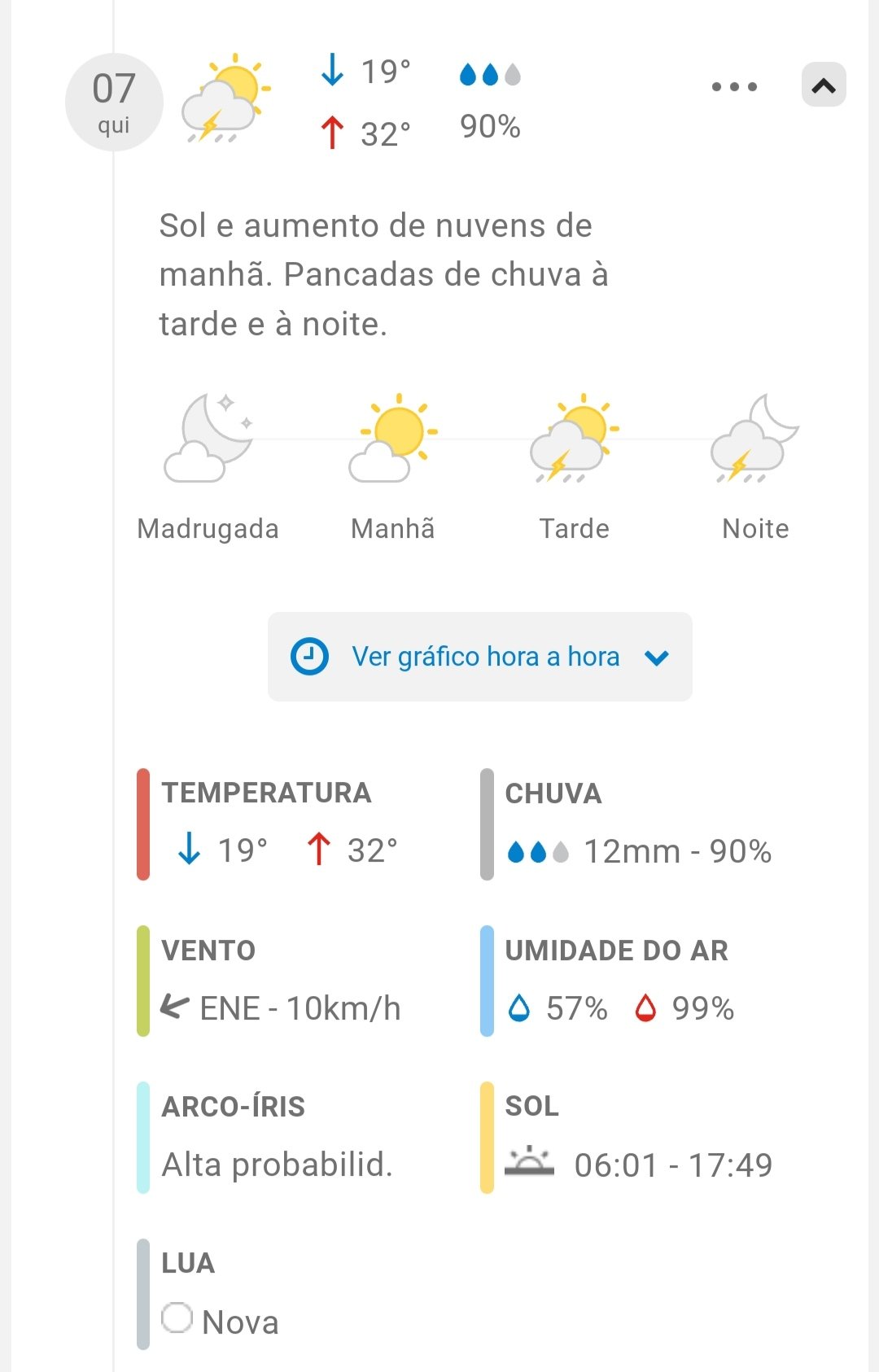
Task: Tap the 07 qui date circle
Action: click(x=114, y=103)
